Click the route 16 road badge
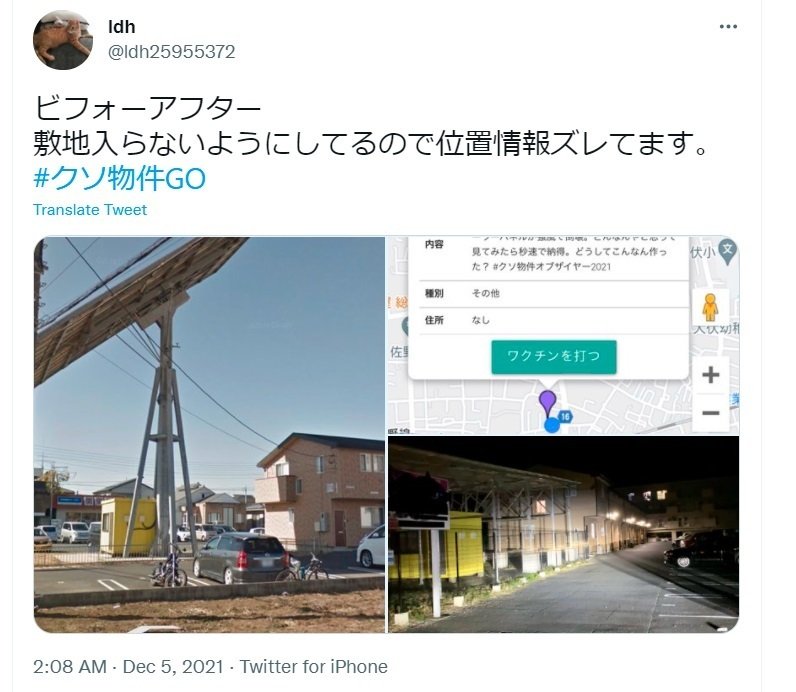 pos(565,417)
